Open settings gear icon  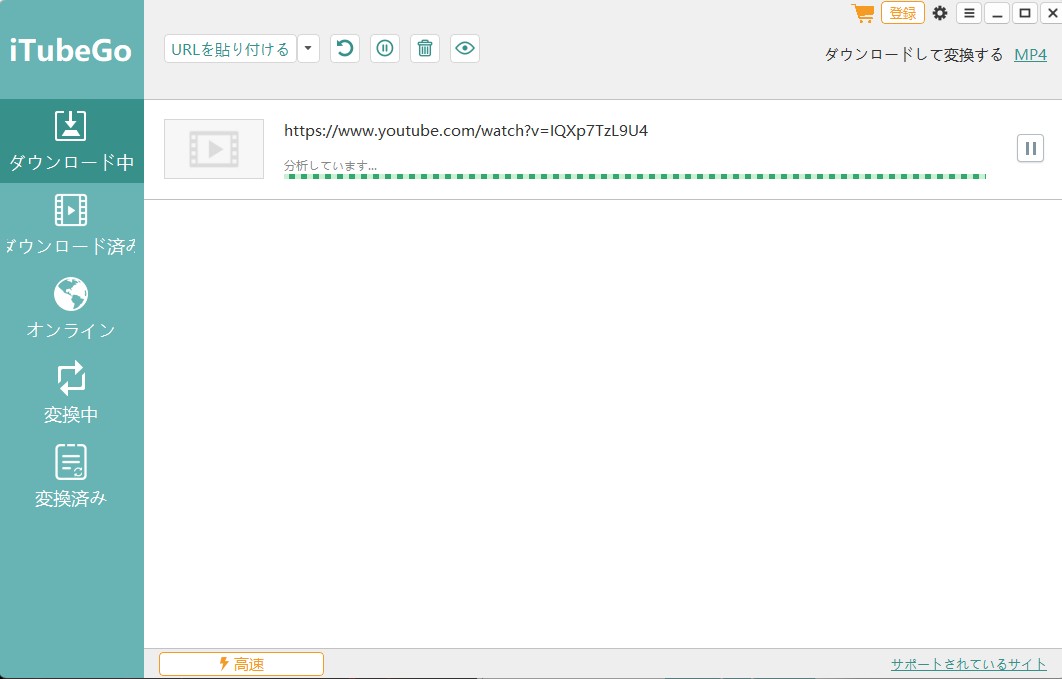tap(940, 13)
